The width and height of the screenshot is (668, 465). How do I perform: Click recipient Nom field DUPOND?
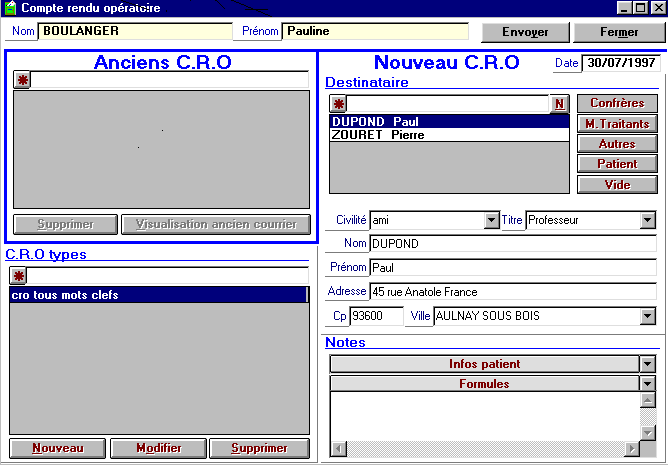click(x=513, y=244)
